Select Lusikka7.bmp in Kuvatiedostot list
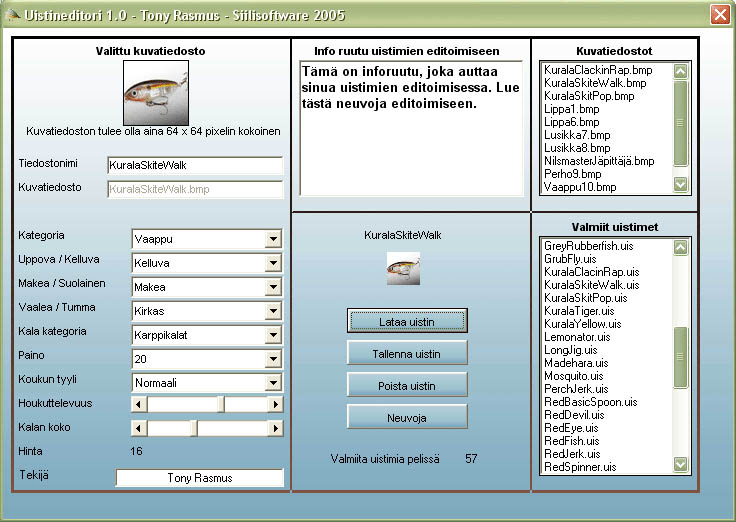736x522 pixels. point(577,135)
